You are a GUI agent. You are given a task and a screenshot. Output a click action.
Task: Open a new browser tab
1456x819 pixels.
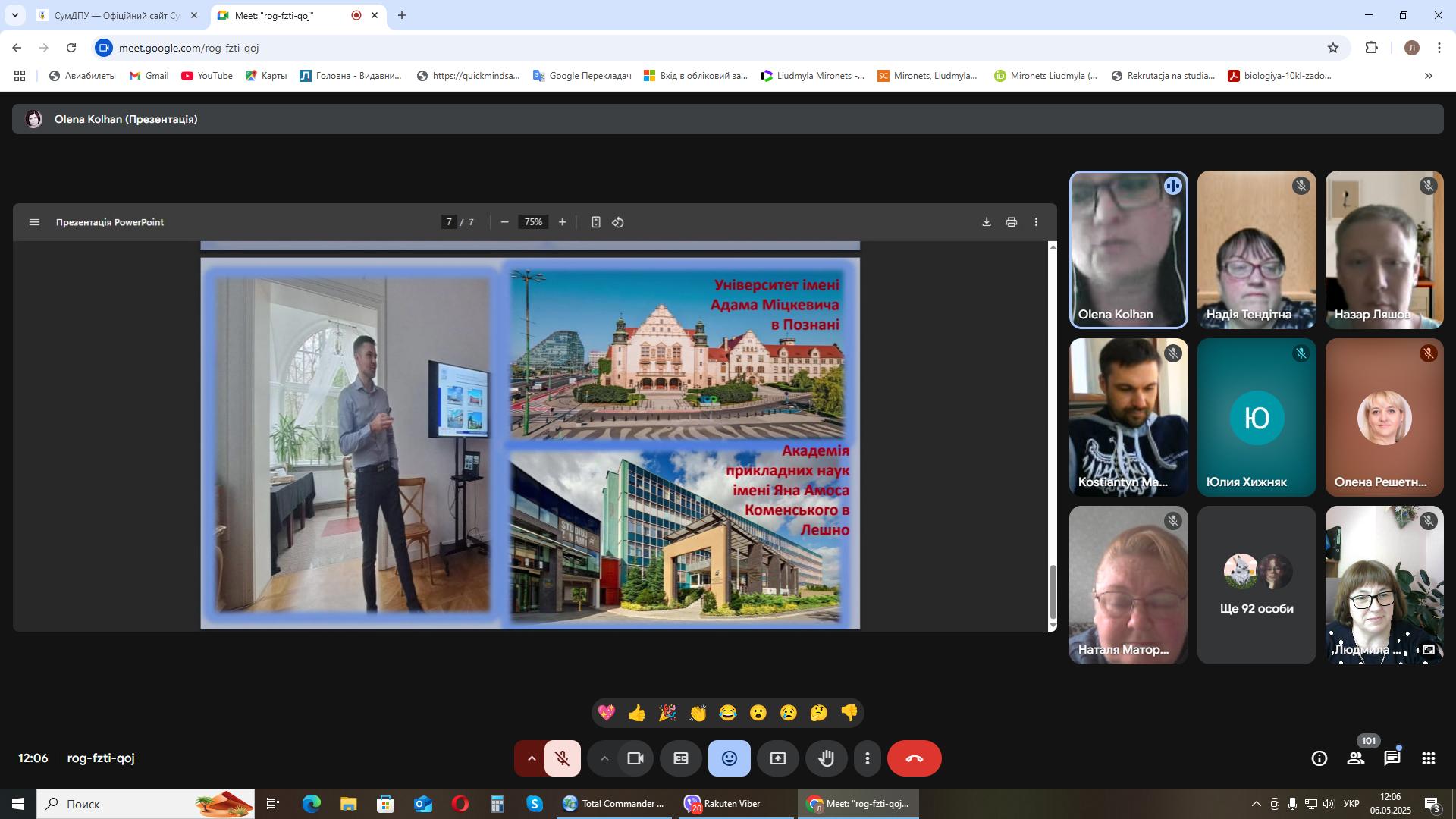(x=402, y=15)
